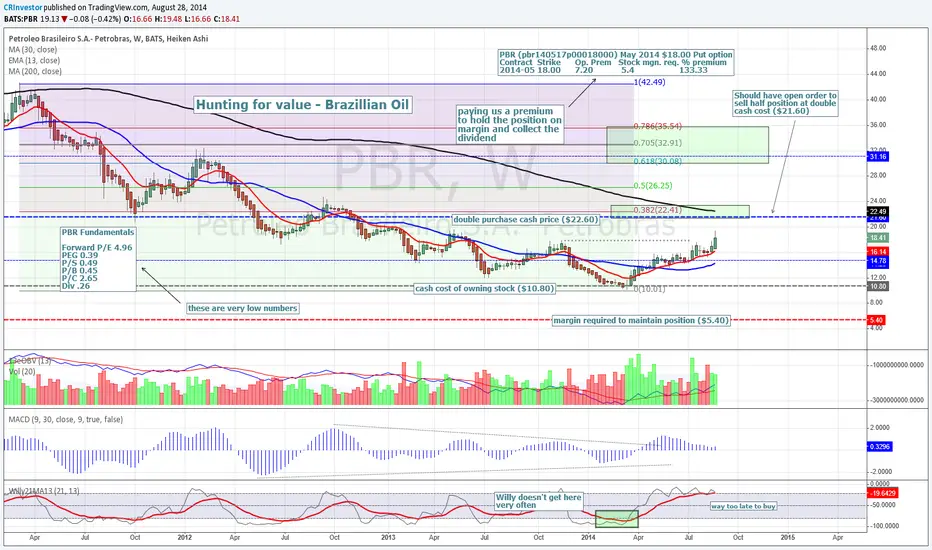Select the MA (200, close) legend
This screenshot has width=932, height=550.
(x=35, y=71)
